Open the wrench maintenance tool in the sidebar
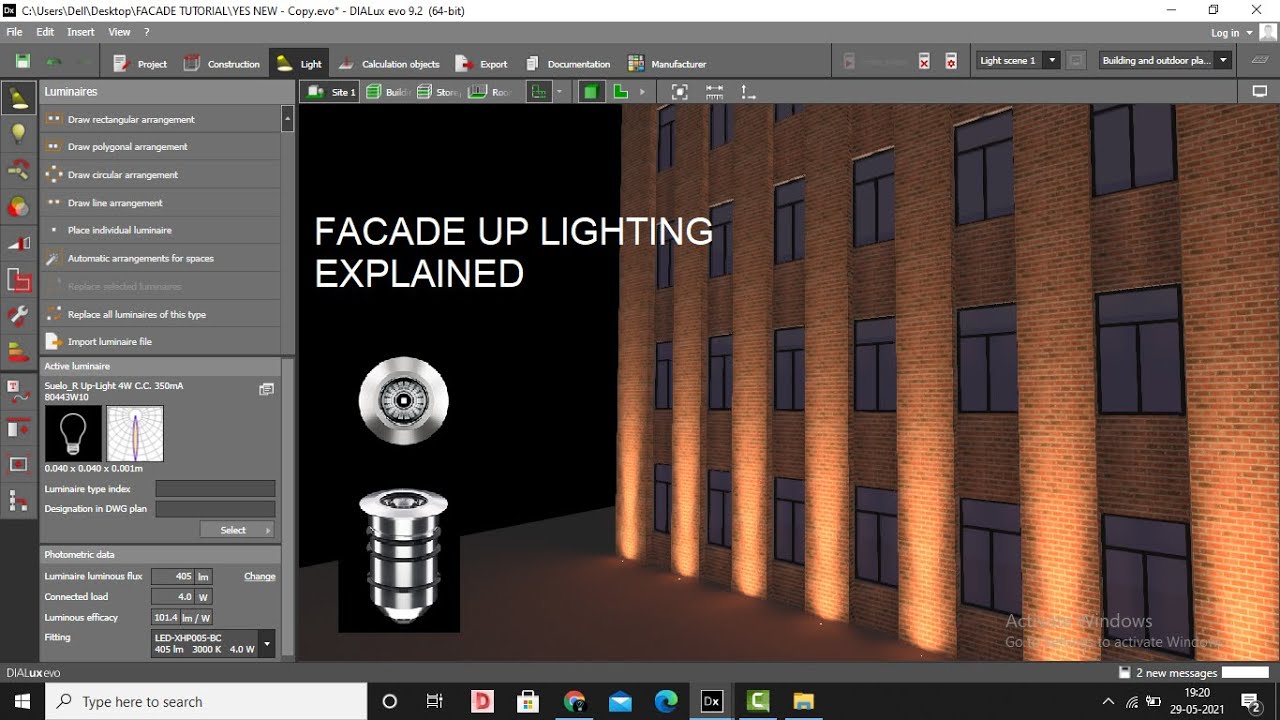Screen dimensions: 1280x720 [x=18, y=316]
